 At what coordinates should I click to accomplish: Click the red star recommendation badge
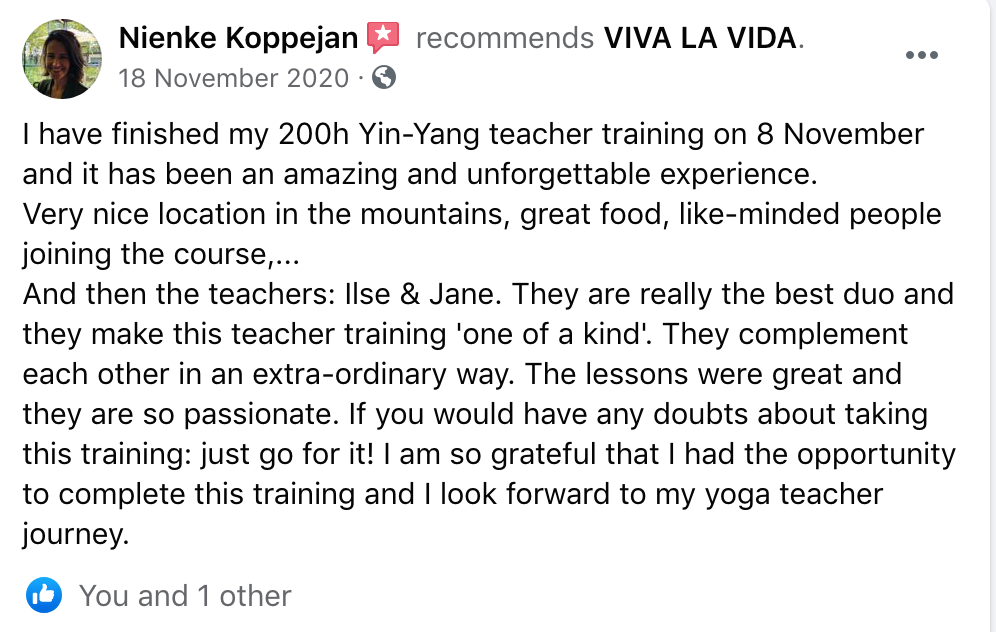[383, 37]
